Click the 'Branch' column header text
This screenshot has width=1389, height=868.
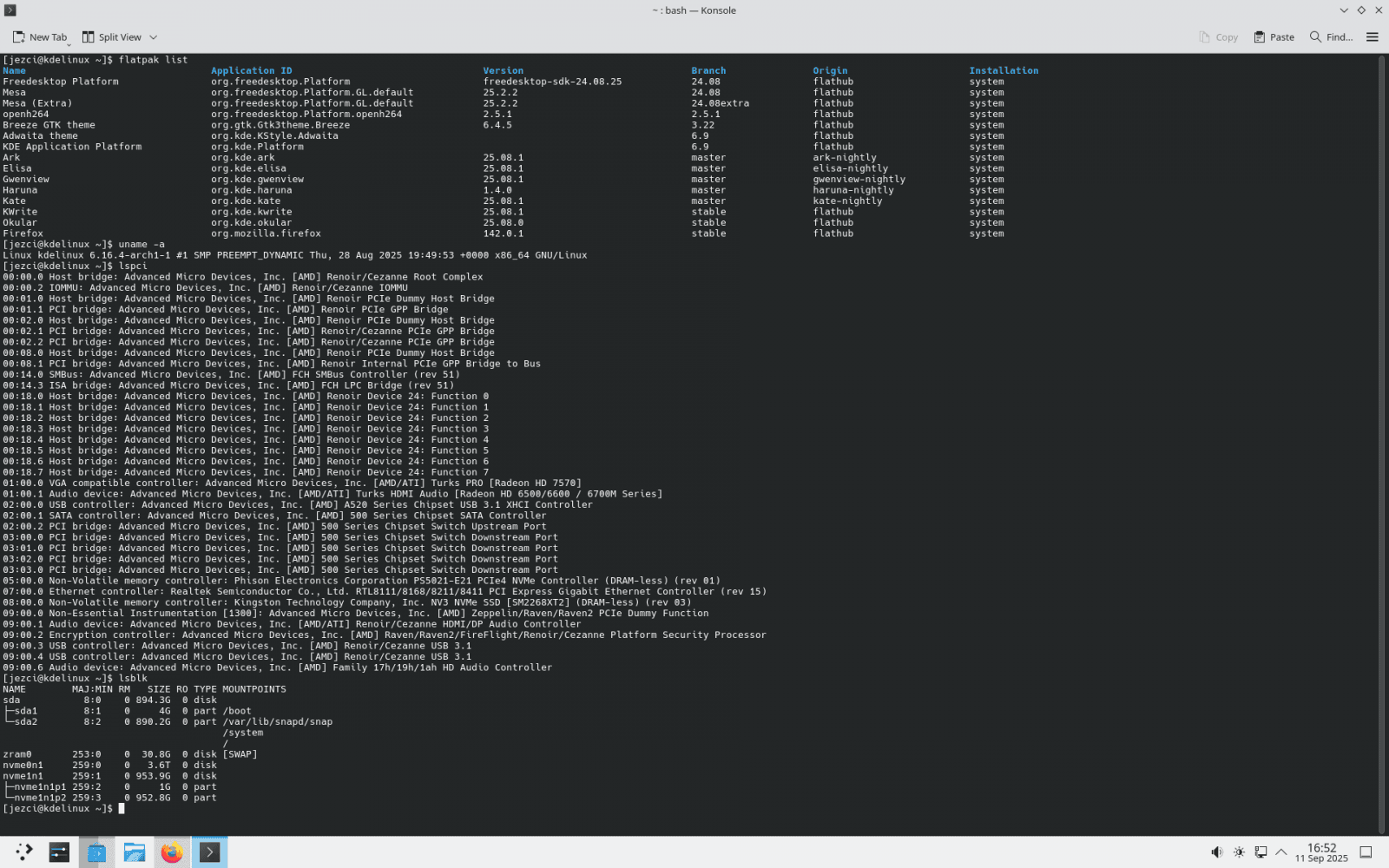[708, 71]
